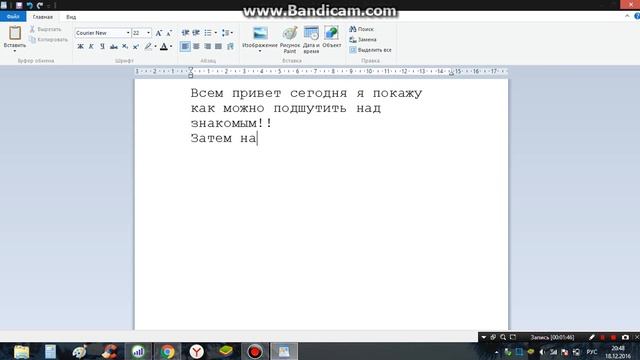Click the Изображение insert picture icon
This screenshot has height=360, width=640.
click(x=260, y=33)
